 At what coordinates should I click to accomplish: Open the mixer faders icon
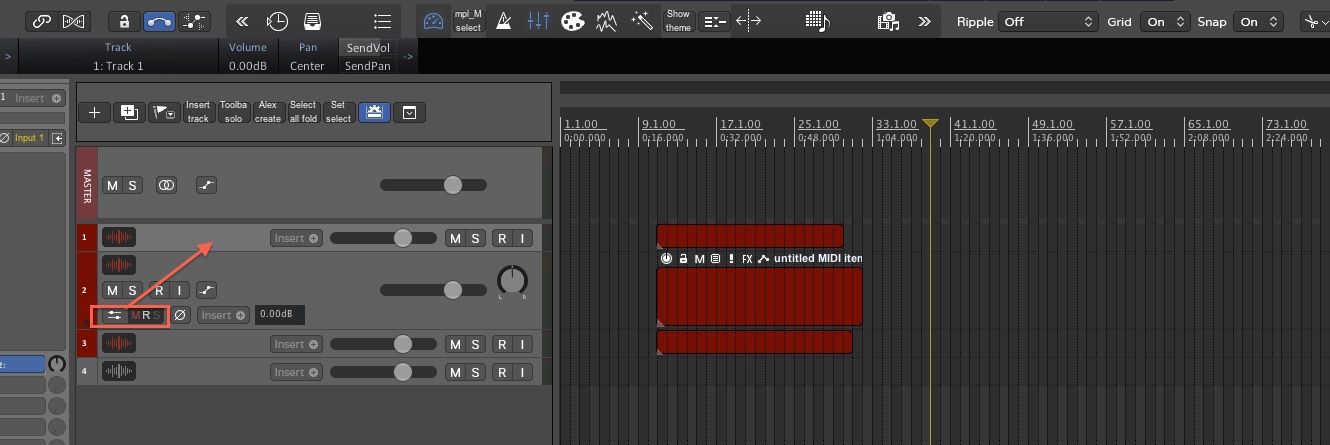coord(538,21)
